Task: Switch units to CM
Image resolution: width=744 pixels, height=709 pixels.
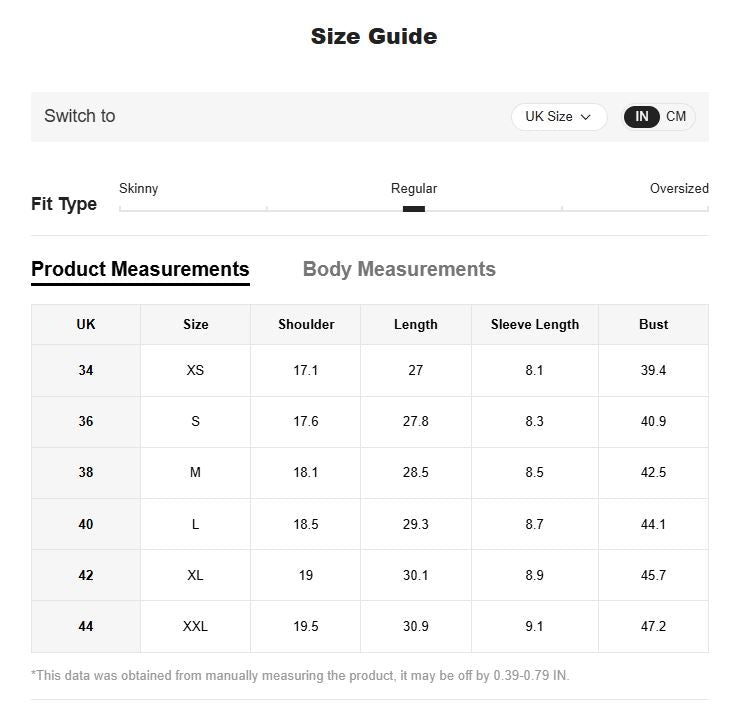Action: coord(676,117)
